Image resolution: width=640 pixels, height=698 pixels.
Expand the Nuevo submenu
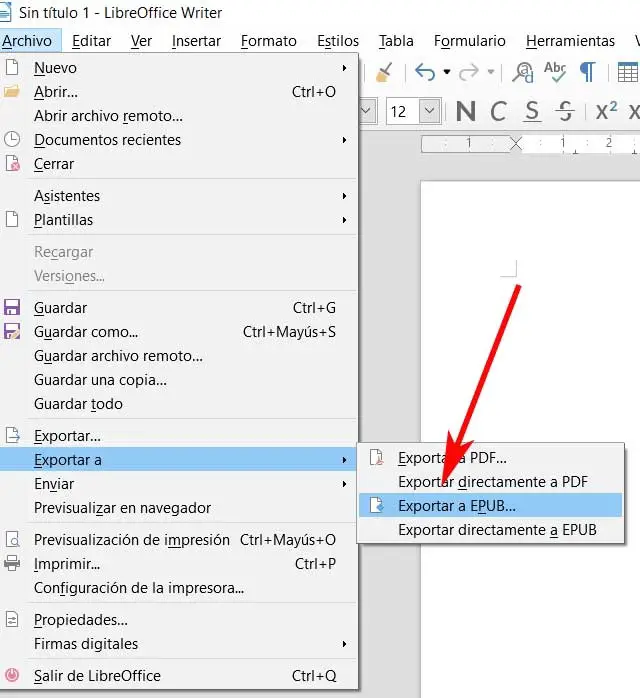(x=179, y=68)
